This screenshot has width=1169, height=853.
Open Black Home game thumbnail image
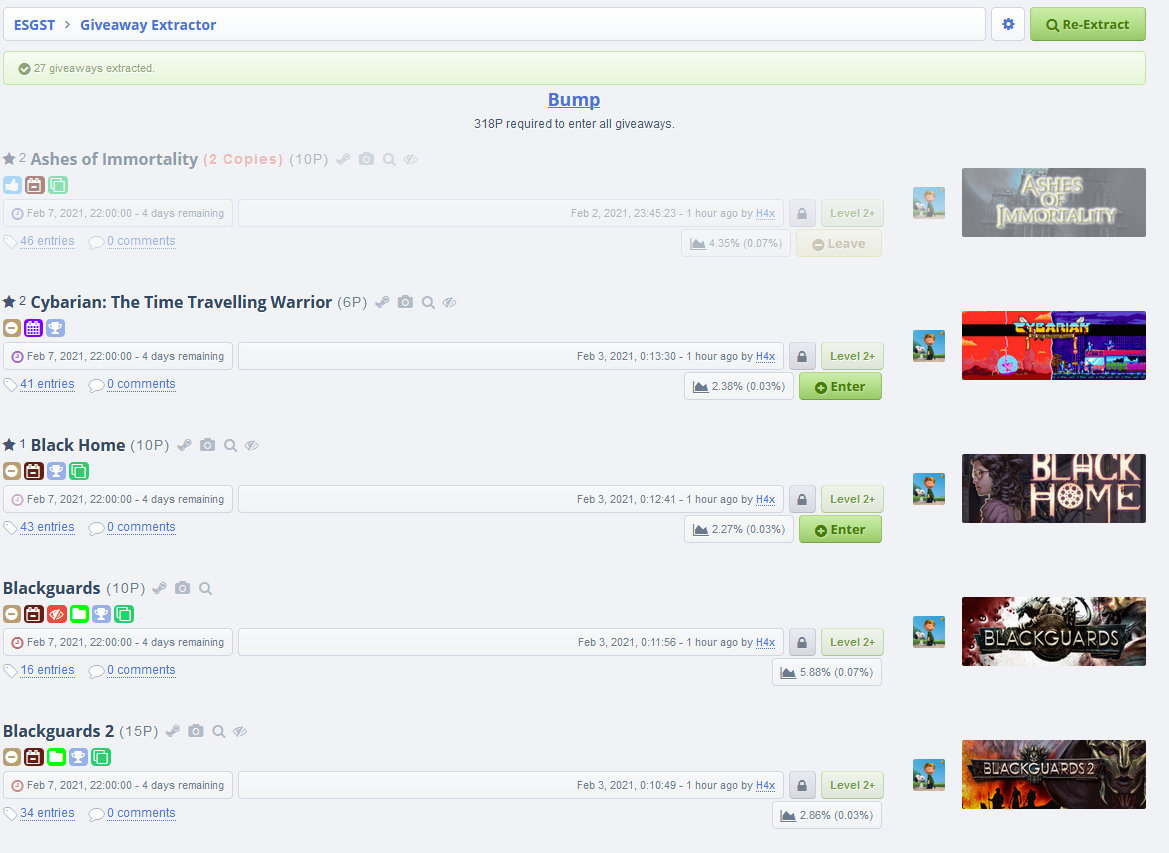(x=1053, y=488)
